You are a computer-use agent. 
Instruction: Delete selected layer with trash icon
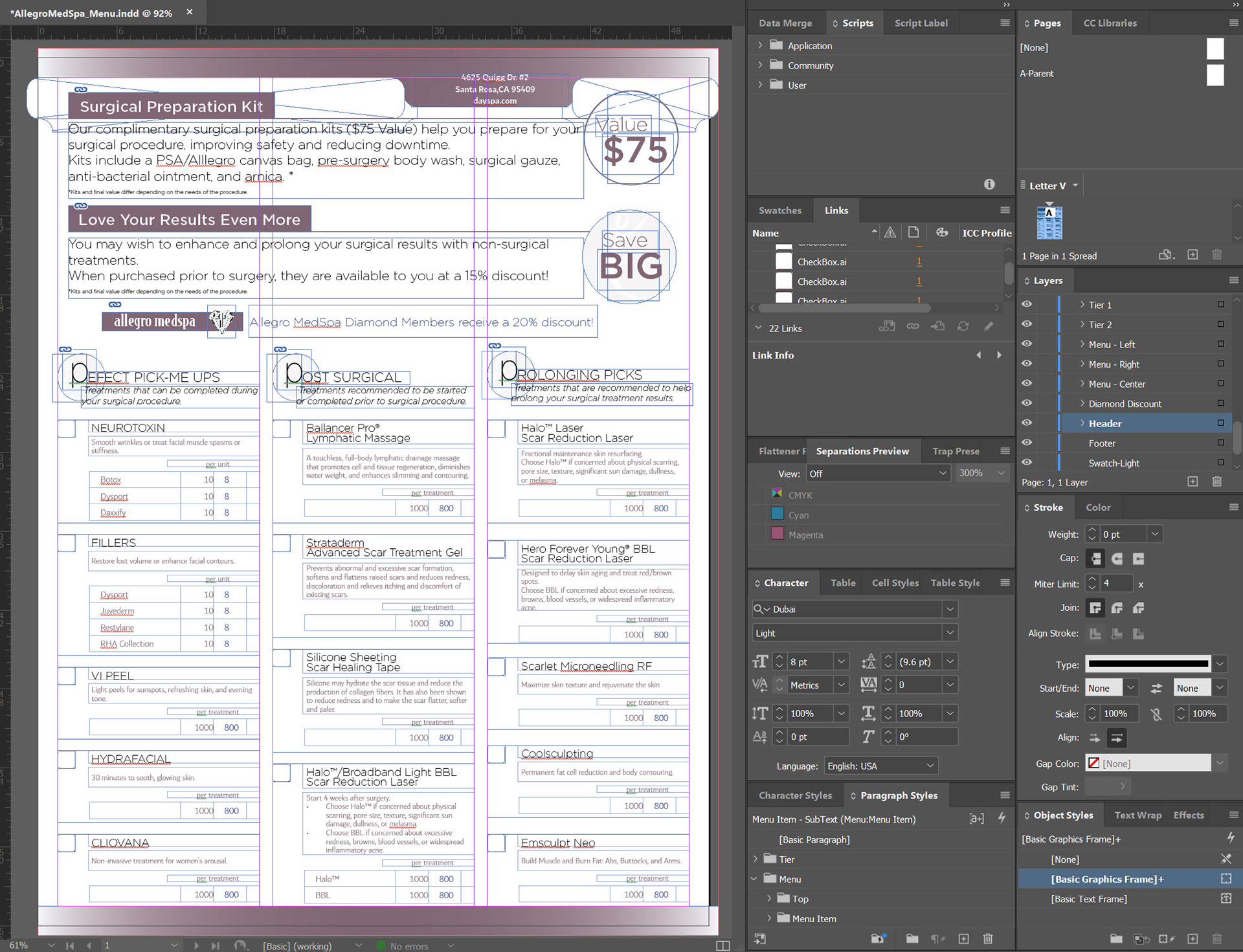1217,482
